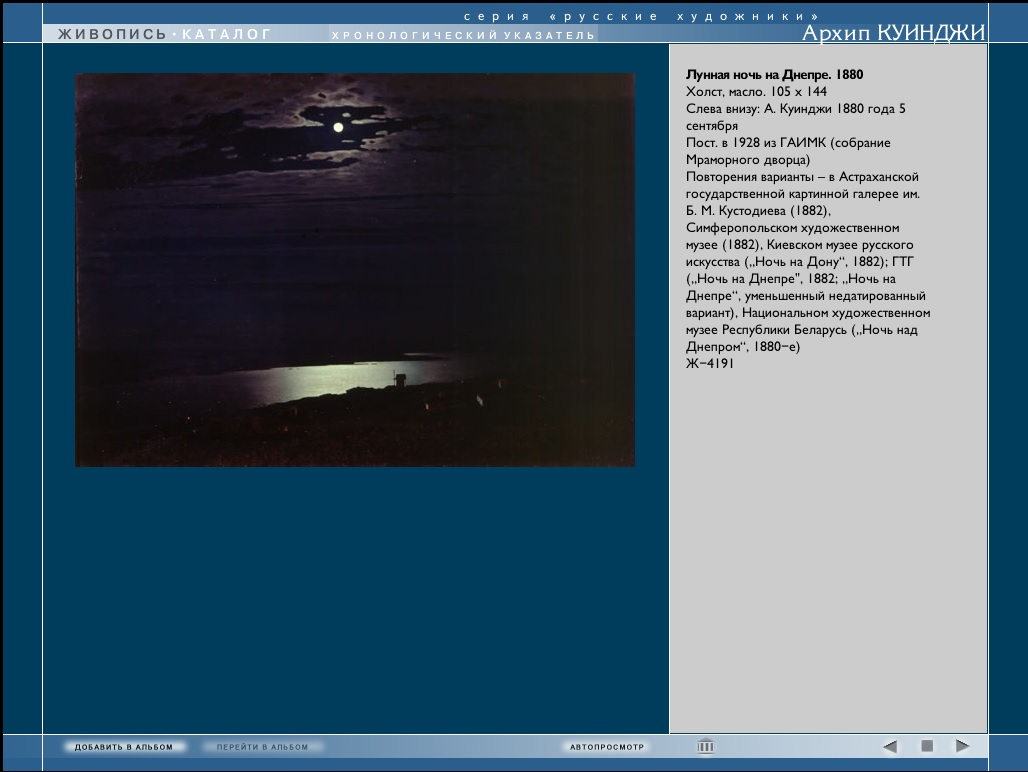
Task: Advance to the next painting arrow
Action: tap(962, 746)
